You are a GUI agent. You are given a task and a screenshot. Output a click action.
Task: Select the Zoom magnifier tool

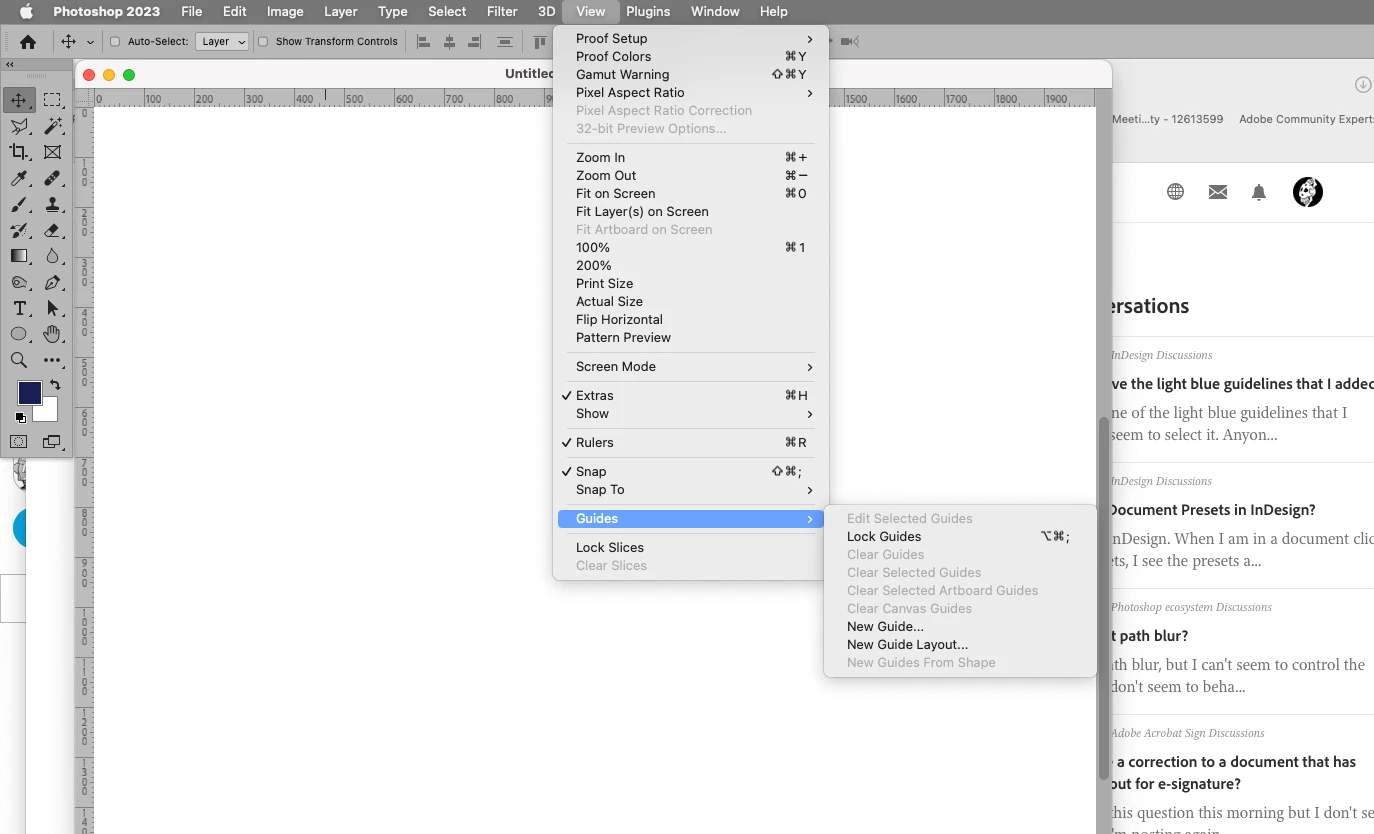(x=19, y=360)
